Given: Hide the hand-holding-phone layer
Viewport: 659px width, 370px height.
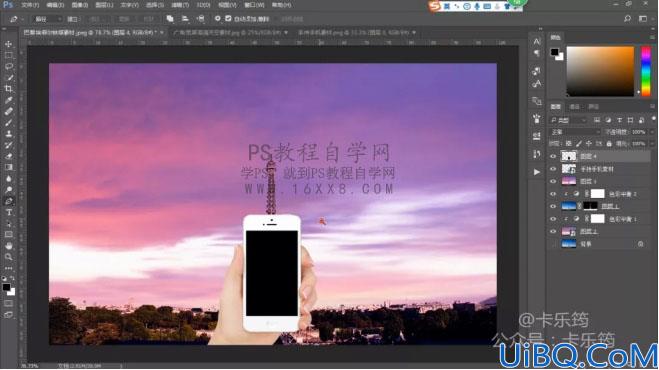Looking at the screenshot, I should tap(553, 169).
